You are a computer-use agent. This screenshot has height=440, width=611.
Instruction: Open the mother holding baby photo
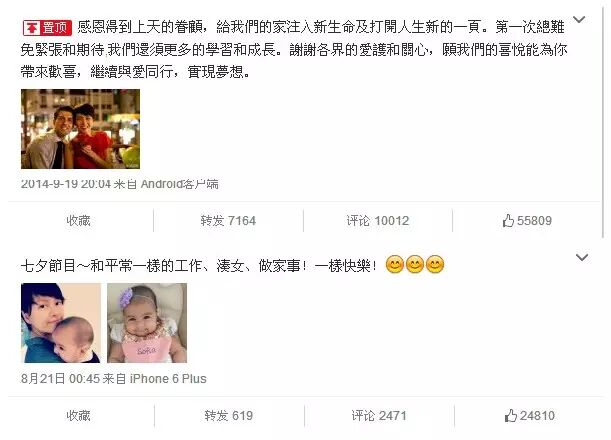pyautogui.click(x=61, y=323)
